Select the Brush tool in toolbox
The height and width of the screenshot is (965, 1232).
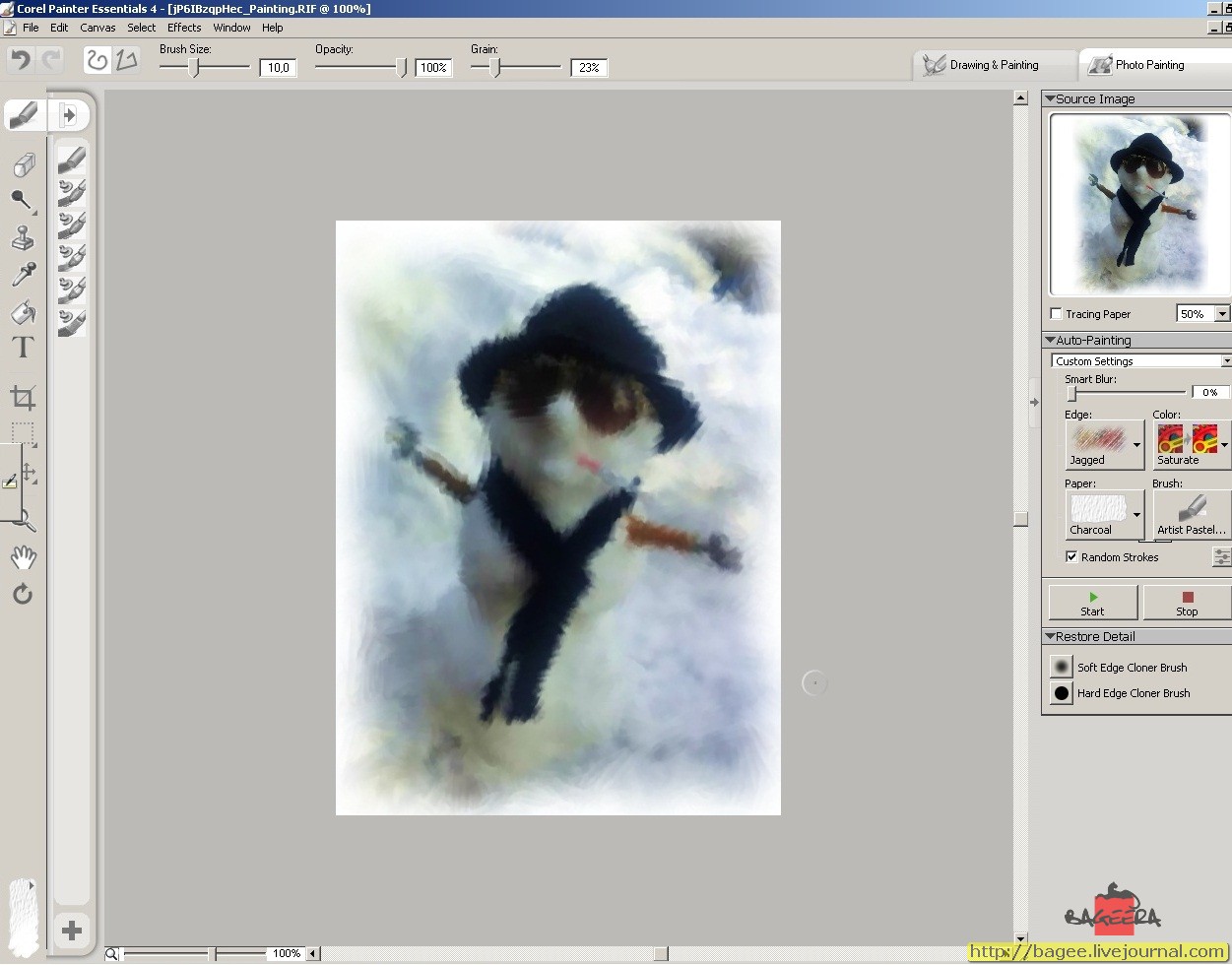(24, 114)
